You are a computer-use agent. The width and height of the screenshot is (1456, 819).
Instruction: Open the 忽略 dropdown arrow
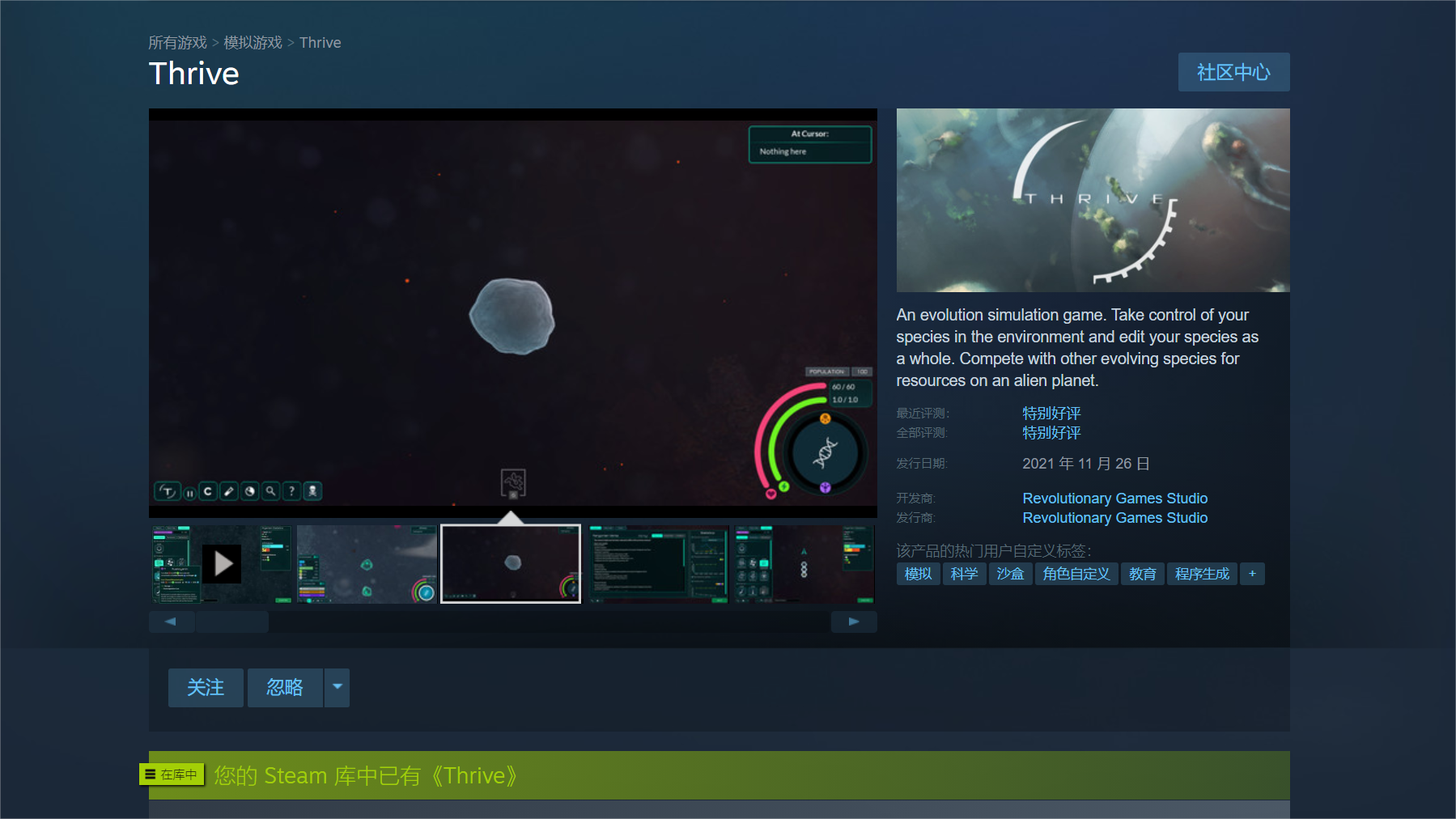tap(337, 687)
